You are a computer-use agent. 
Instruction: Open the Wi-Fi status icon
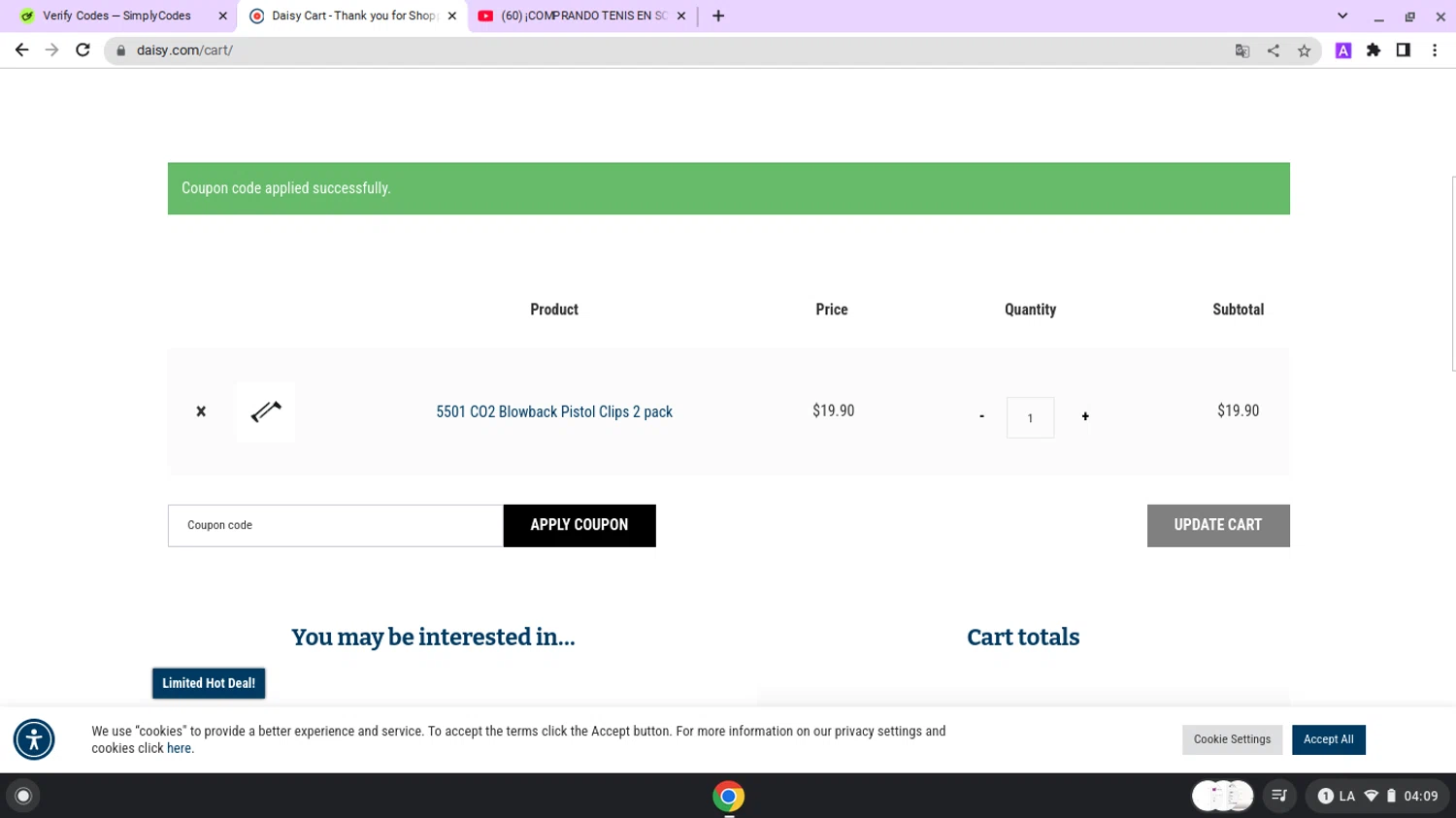click(1371, 796)
